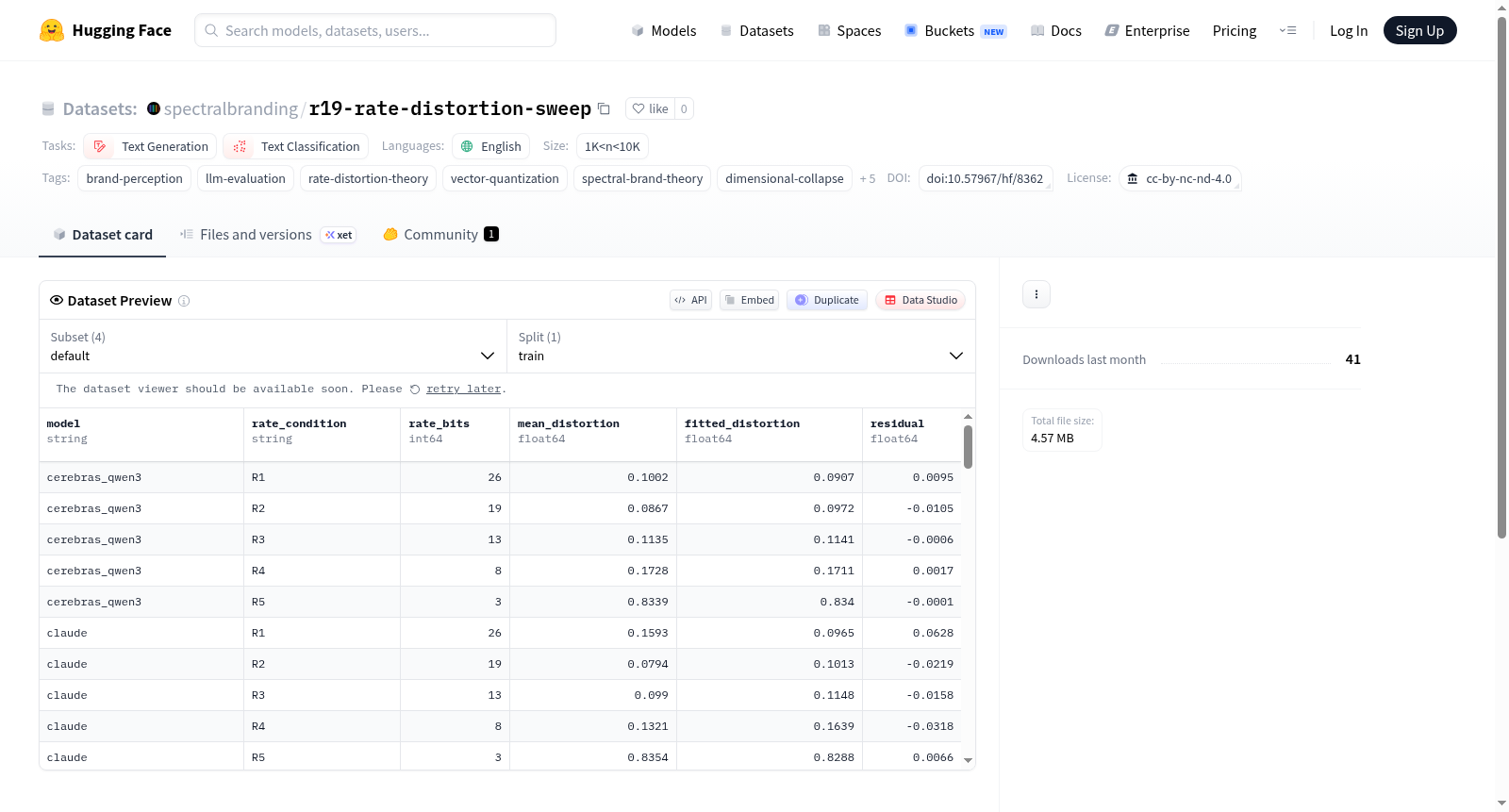The width and height of the screenshot is (1509, 812).
Task: Expand the Subset dropdown
Action: 273,346
